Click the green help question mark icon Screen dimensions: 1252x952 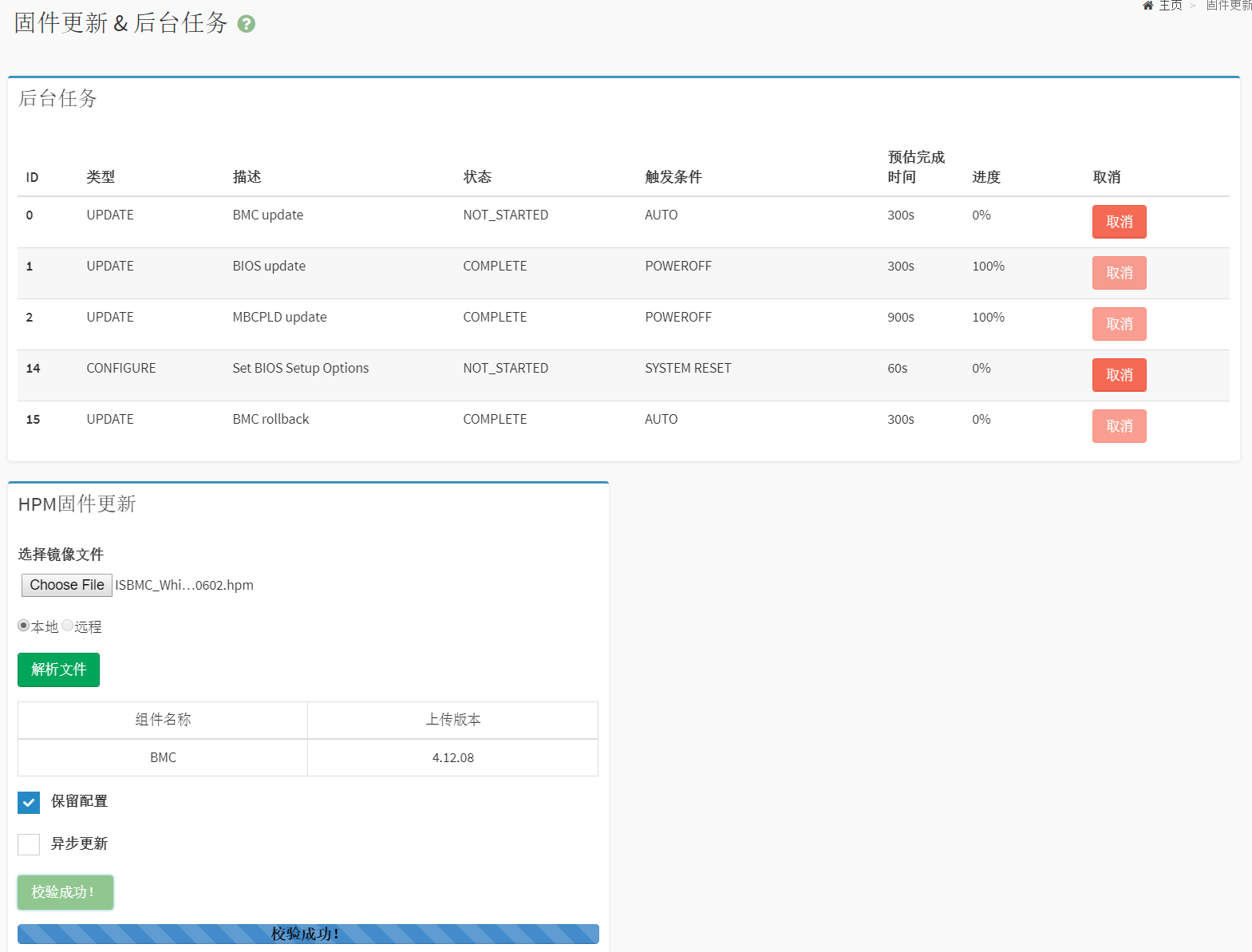point(247,25)
